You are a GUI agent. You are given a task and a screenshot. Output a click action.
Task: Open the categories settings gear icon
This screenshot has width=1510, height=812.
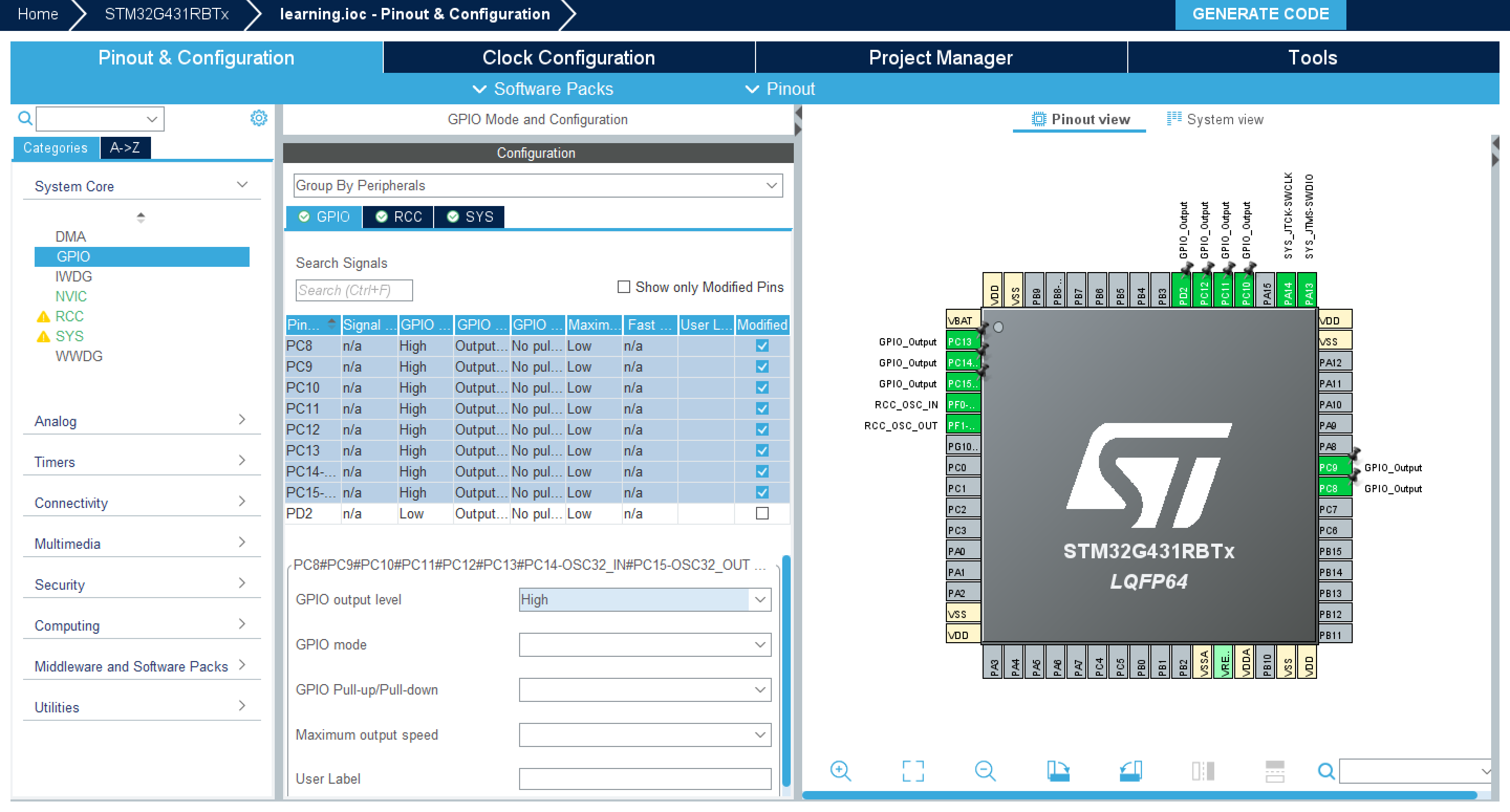[x=258, y=118]
